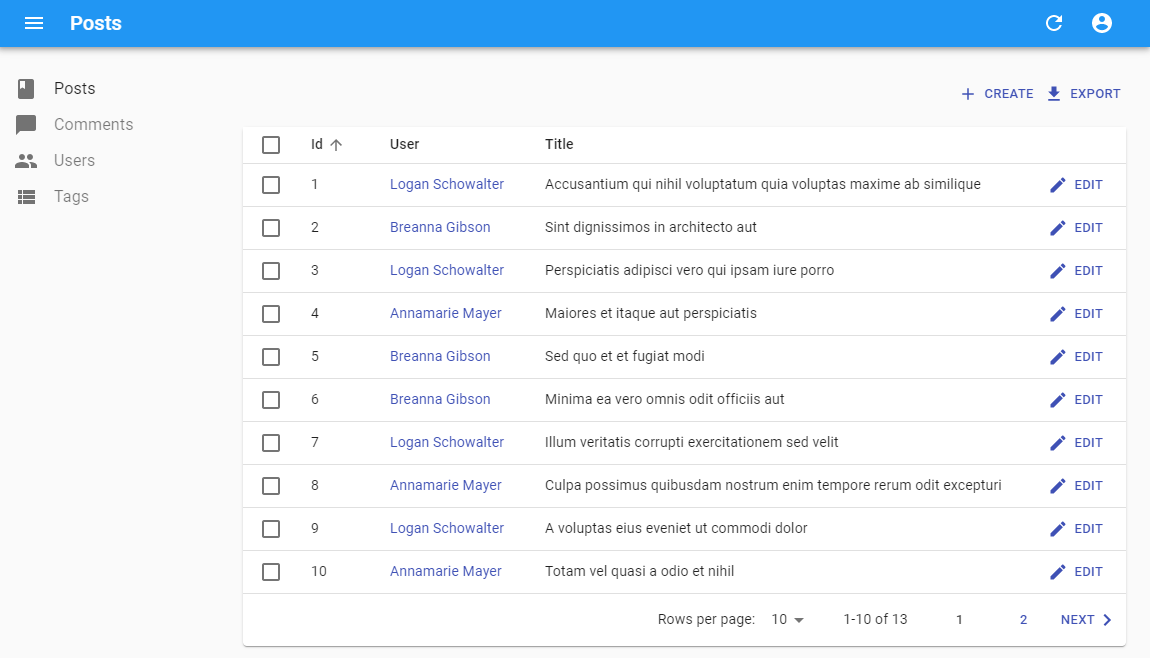Open the Tags section in sidebar
Image resolution: width=1150 pixels, height=658 pixels.
pyautogui.click(x=71, y=197)
